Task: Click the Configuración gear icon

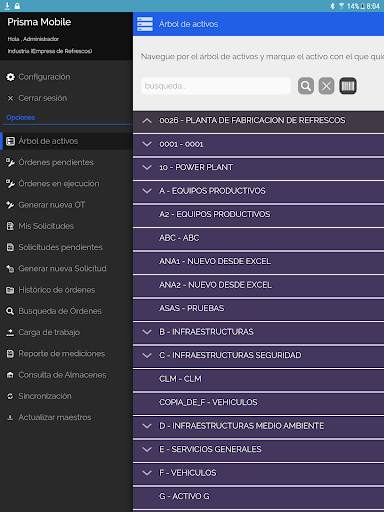Action: [x=10, y=77]
